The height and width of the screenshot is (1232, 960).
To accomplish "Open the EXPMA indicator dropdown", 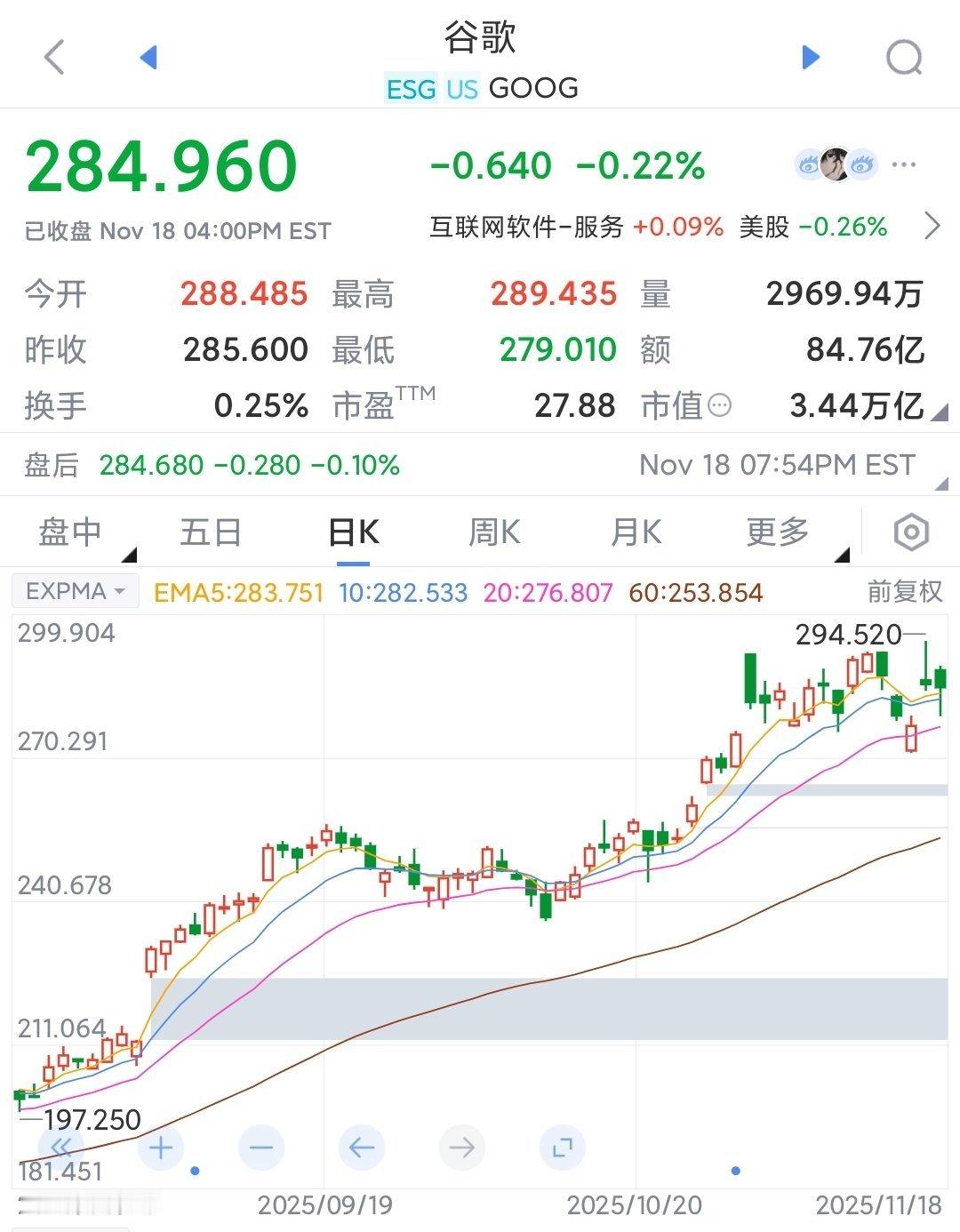I will [x=76, y=591].
